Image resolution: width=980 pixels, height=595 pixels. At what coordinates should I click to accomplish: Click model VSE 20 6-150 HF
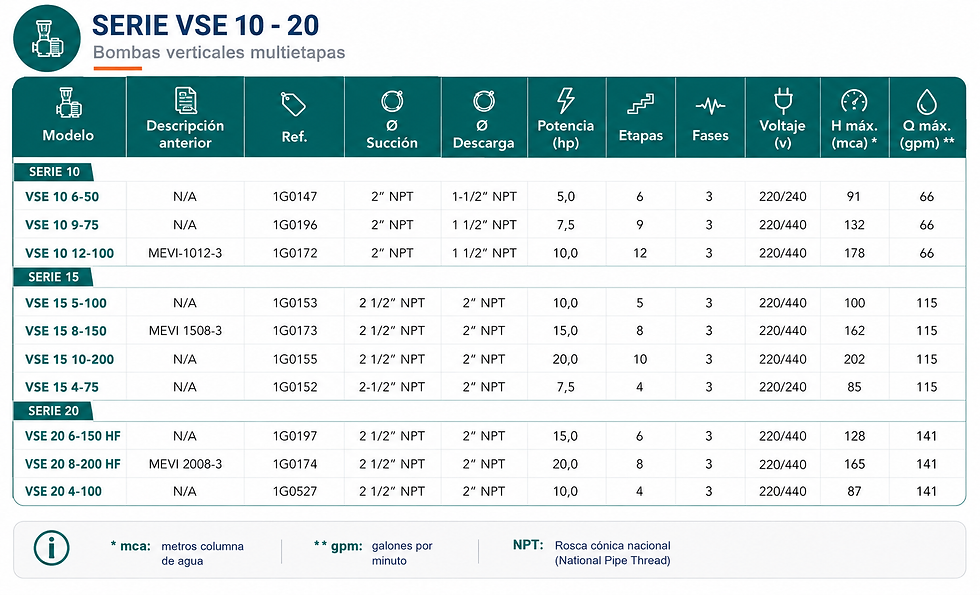[x=72, y=436]
